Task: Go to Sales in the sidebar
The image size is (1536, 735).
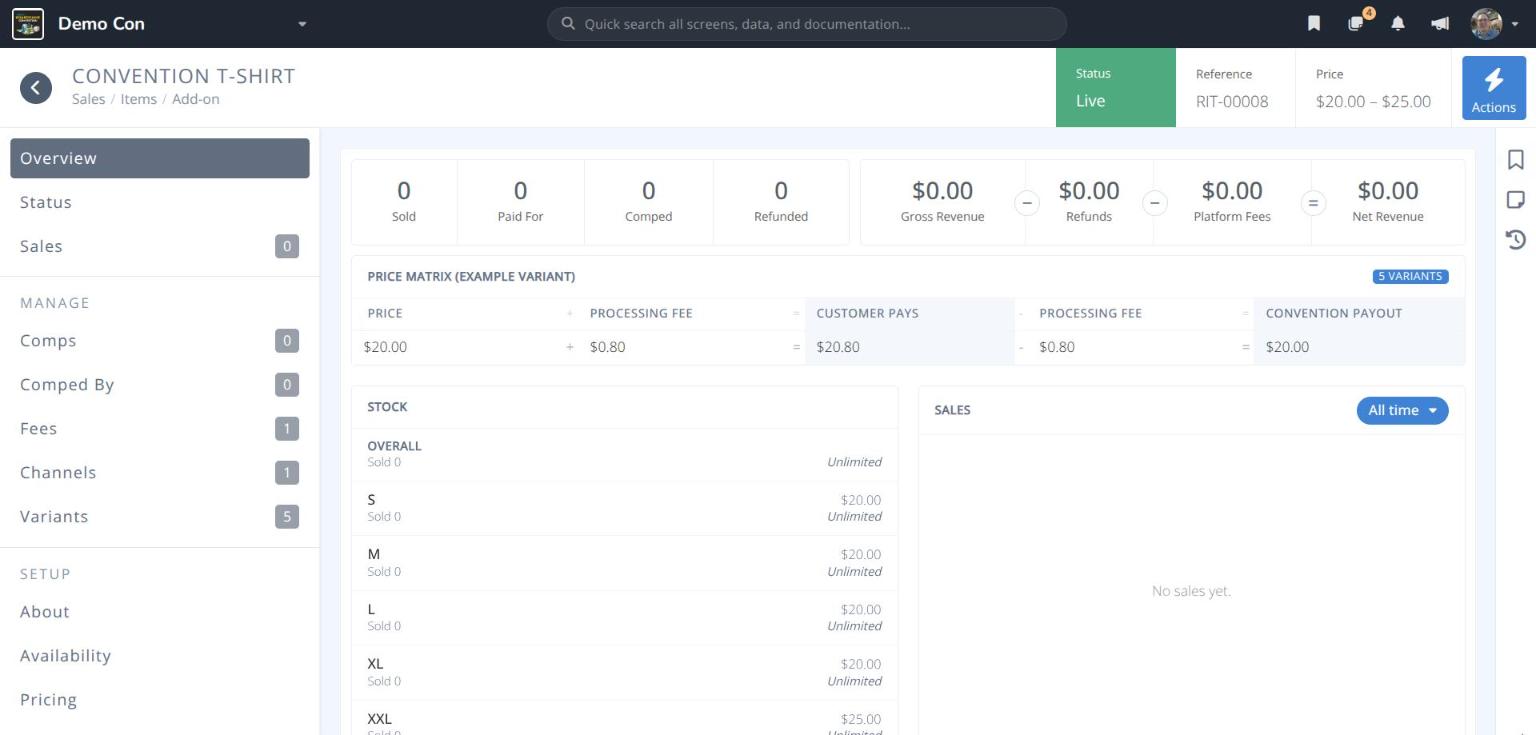Action: [x=160, y=246]
